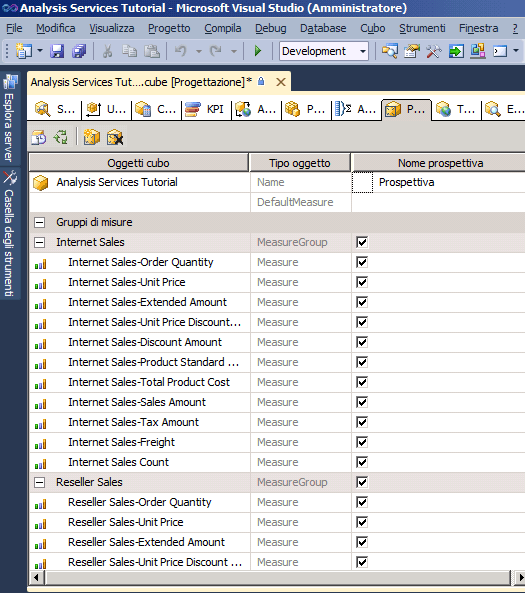Image resolution: width=525 pixels, height=593 pixels.
Task: Collapse the Internet Sales measure group
Action: tap(39, 242)
